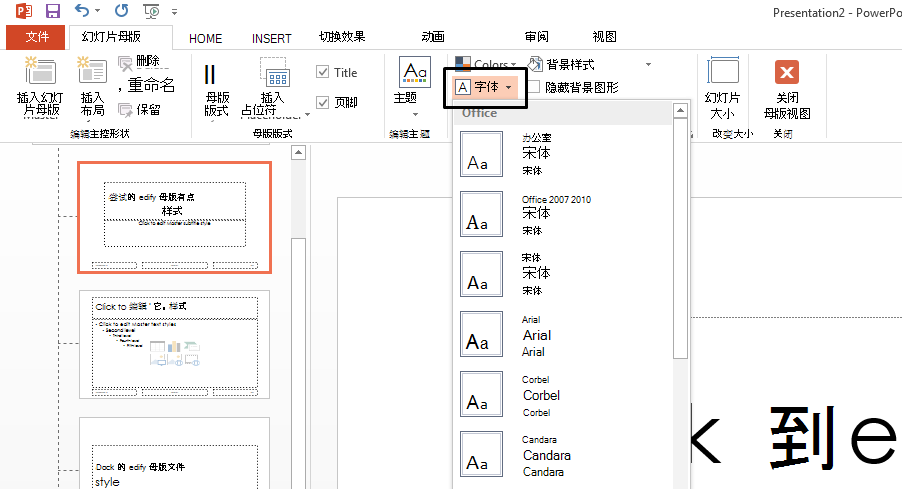
Task: Open the 切换效果 tab
Action: click(x=342, y=37)
